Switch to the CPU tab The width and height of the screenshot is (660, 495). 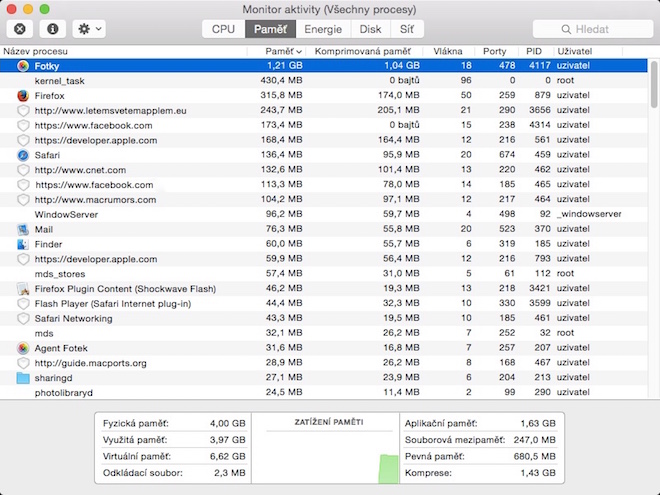pyautogui.click(x=223, y=29)
